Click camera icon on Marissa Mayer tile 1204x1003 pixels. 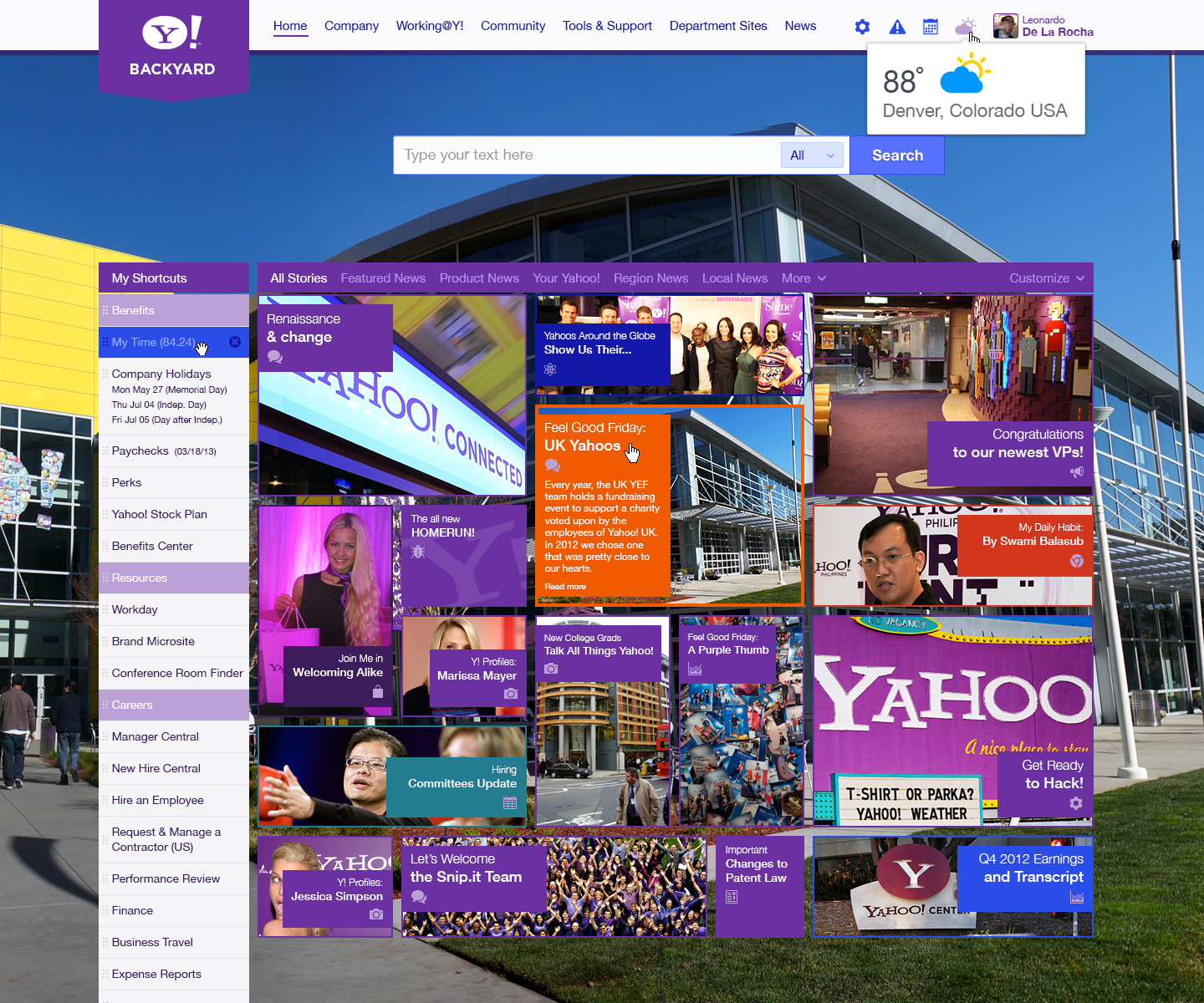pyautogui.click(x=510, y=694)
